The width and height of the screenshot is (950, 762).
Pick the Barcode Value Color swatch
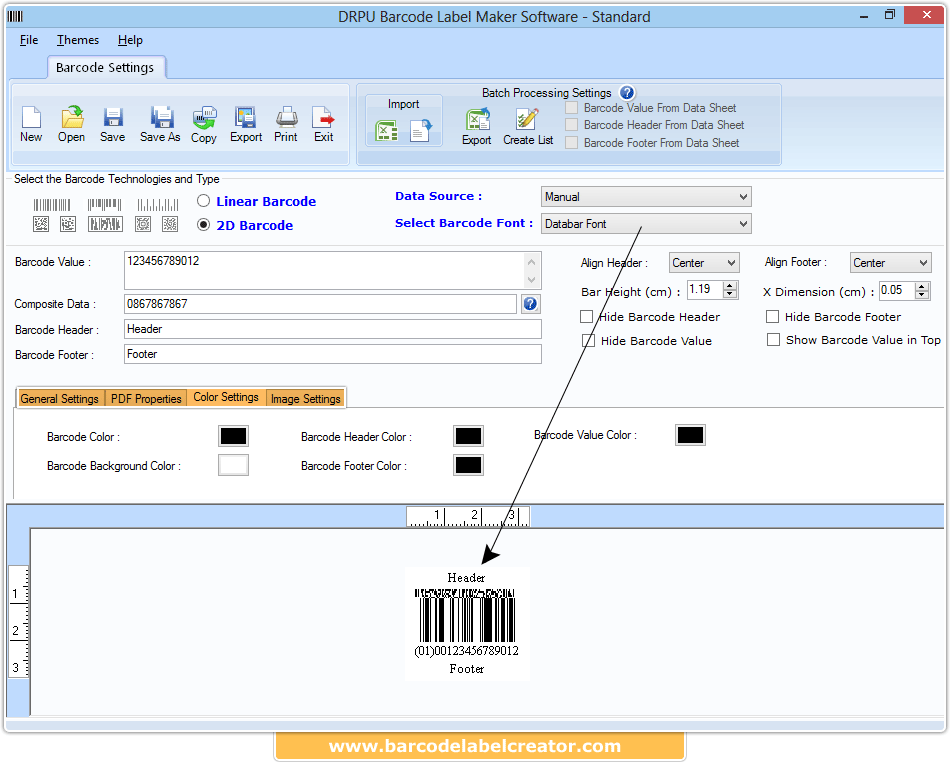(x=690, y=435)
